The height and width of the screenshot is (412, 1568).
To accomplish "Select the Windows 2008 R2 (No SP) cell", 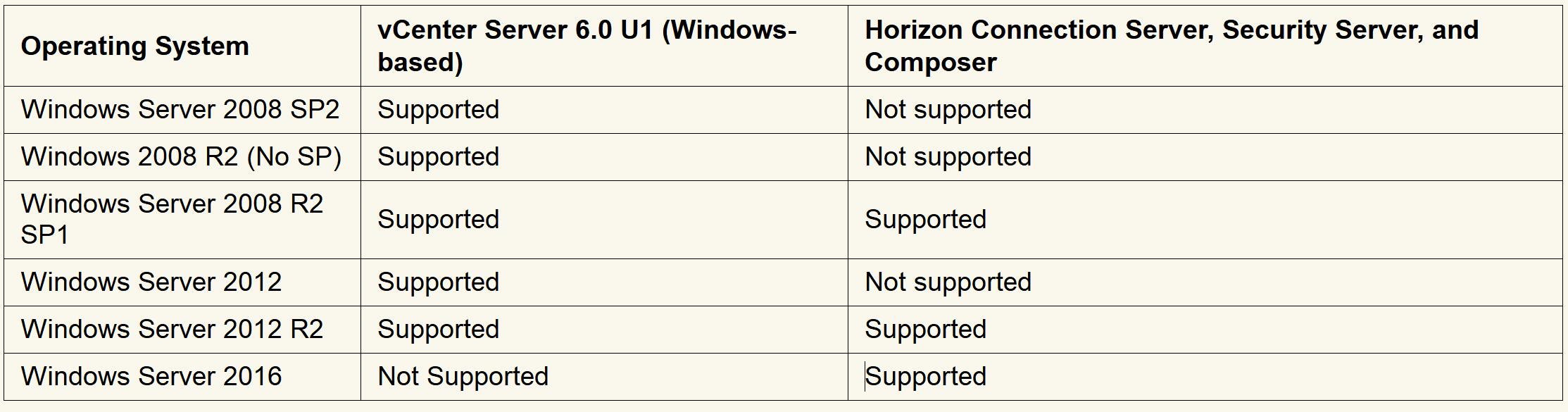I will click(181, 157).
